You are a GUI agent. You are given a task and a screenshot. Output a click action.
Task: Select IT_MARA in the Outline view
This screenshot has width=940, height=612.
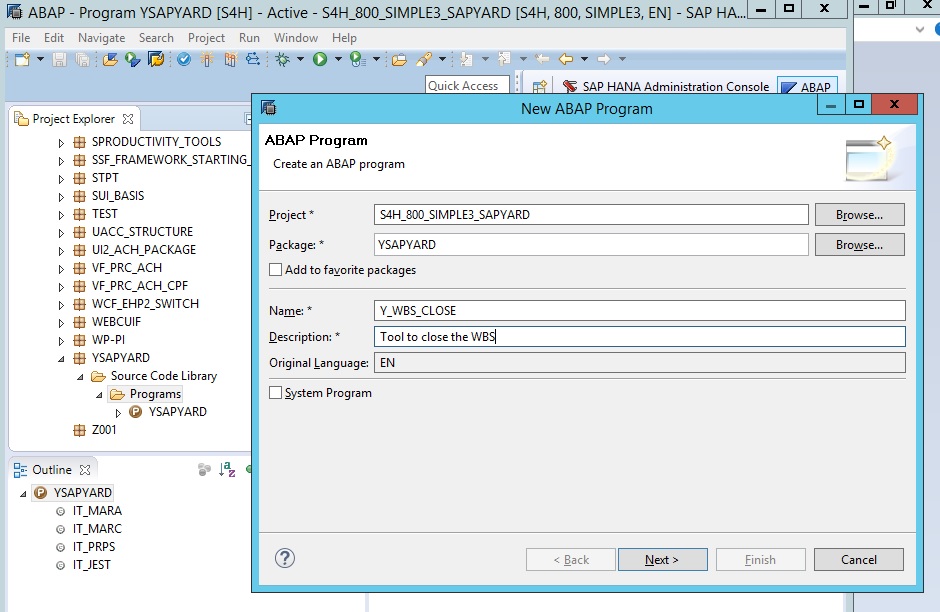(97, 511)
